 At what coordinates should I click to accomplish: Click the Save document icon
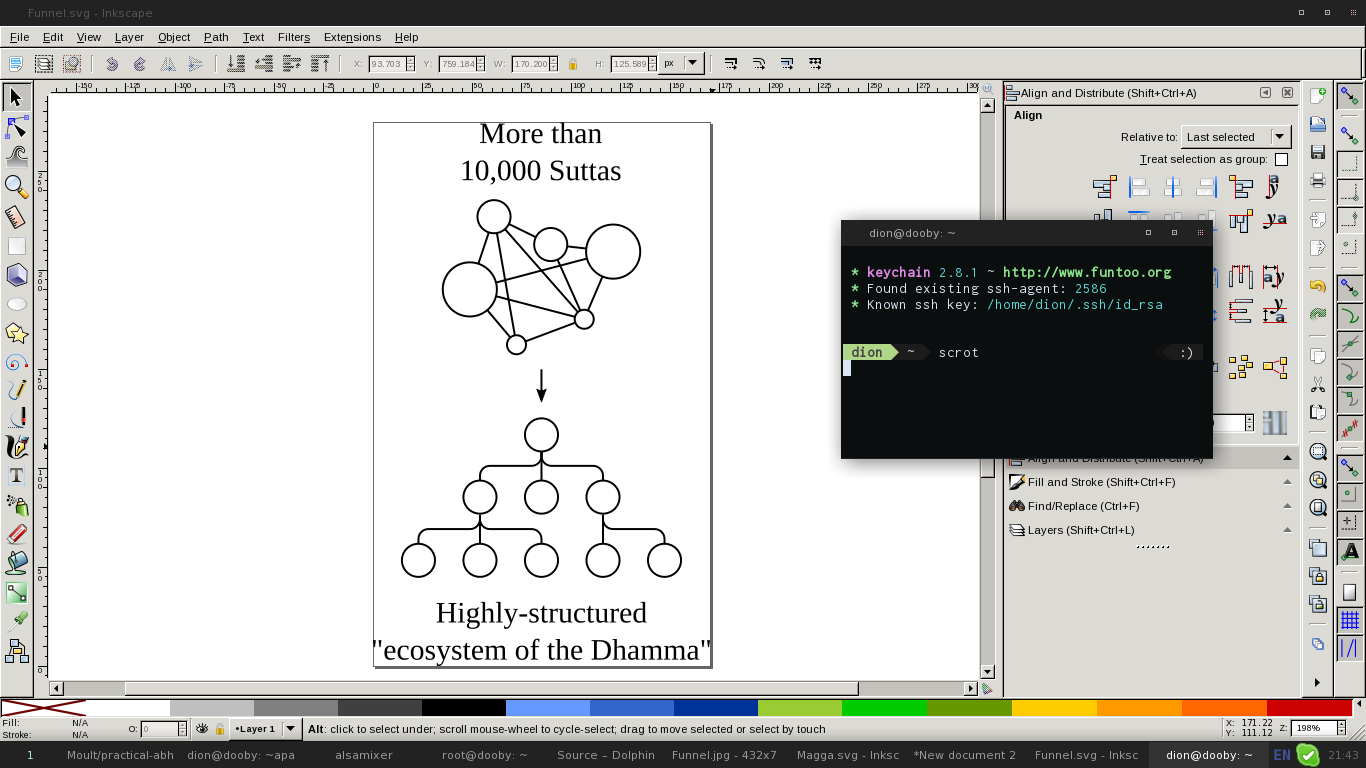[1318, 152]
